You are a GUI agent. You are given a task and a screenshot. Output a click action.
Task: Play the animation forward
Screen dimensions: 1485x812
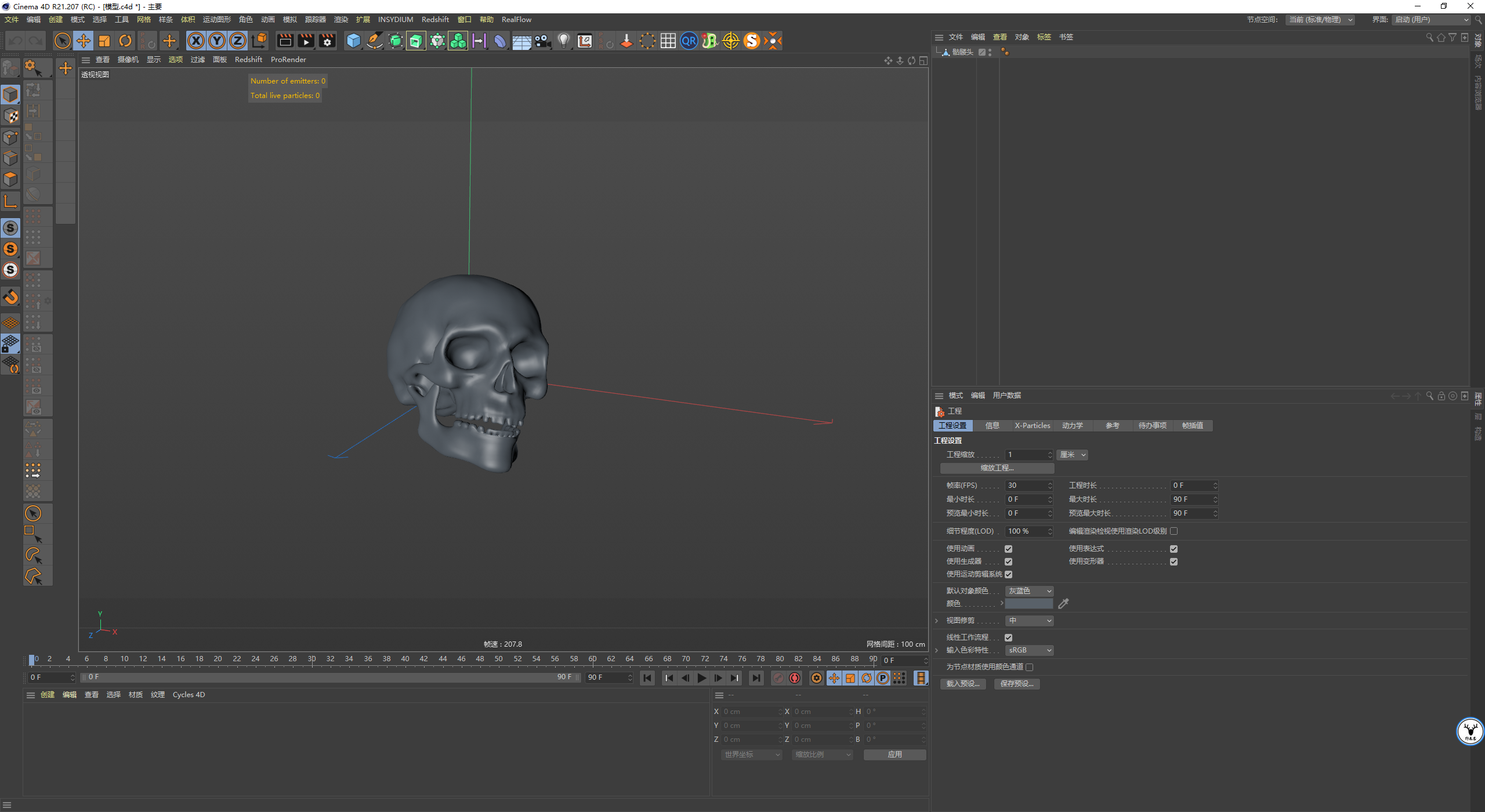pyautogui.click(x=701, y=677)
